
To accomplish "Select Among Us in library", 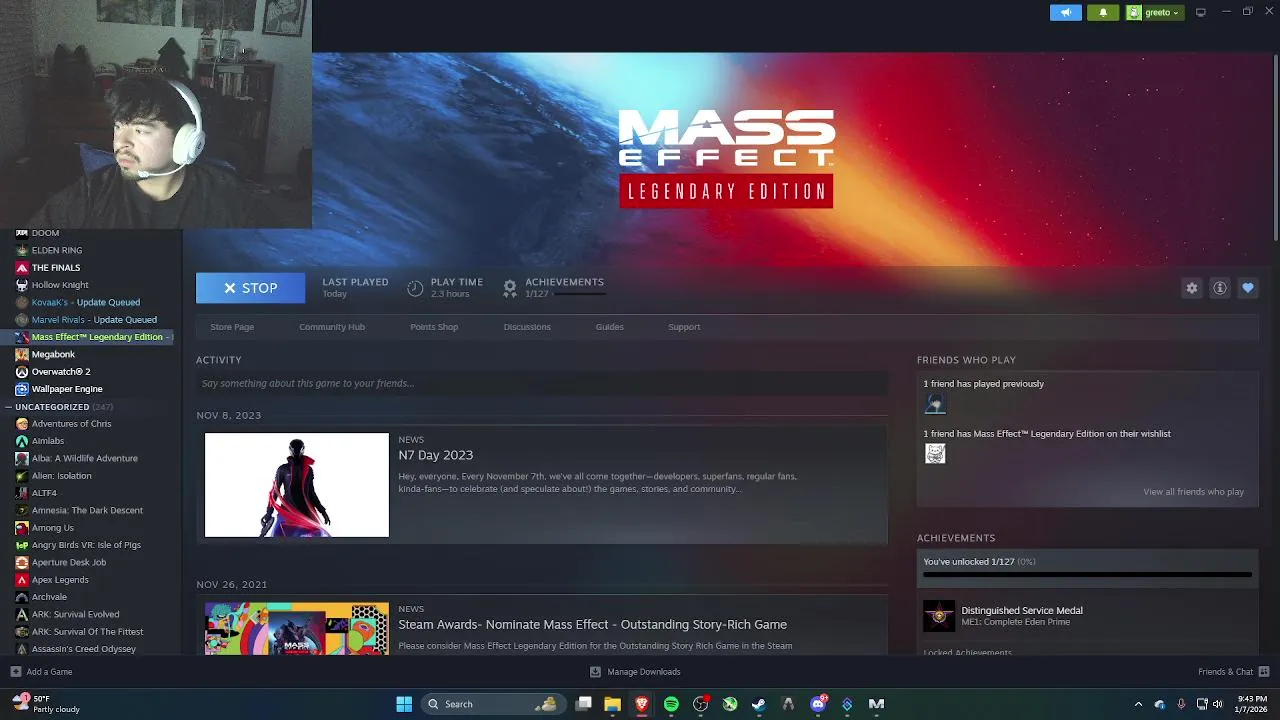I will pos(53,528).
